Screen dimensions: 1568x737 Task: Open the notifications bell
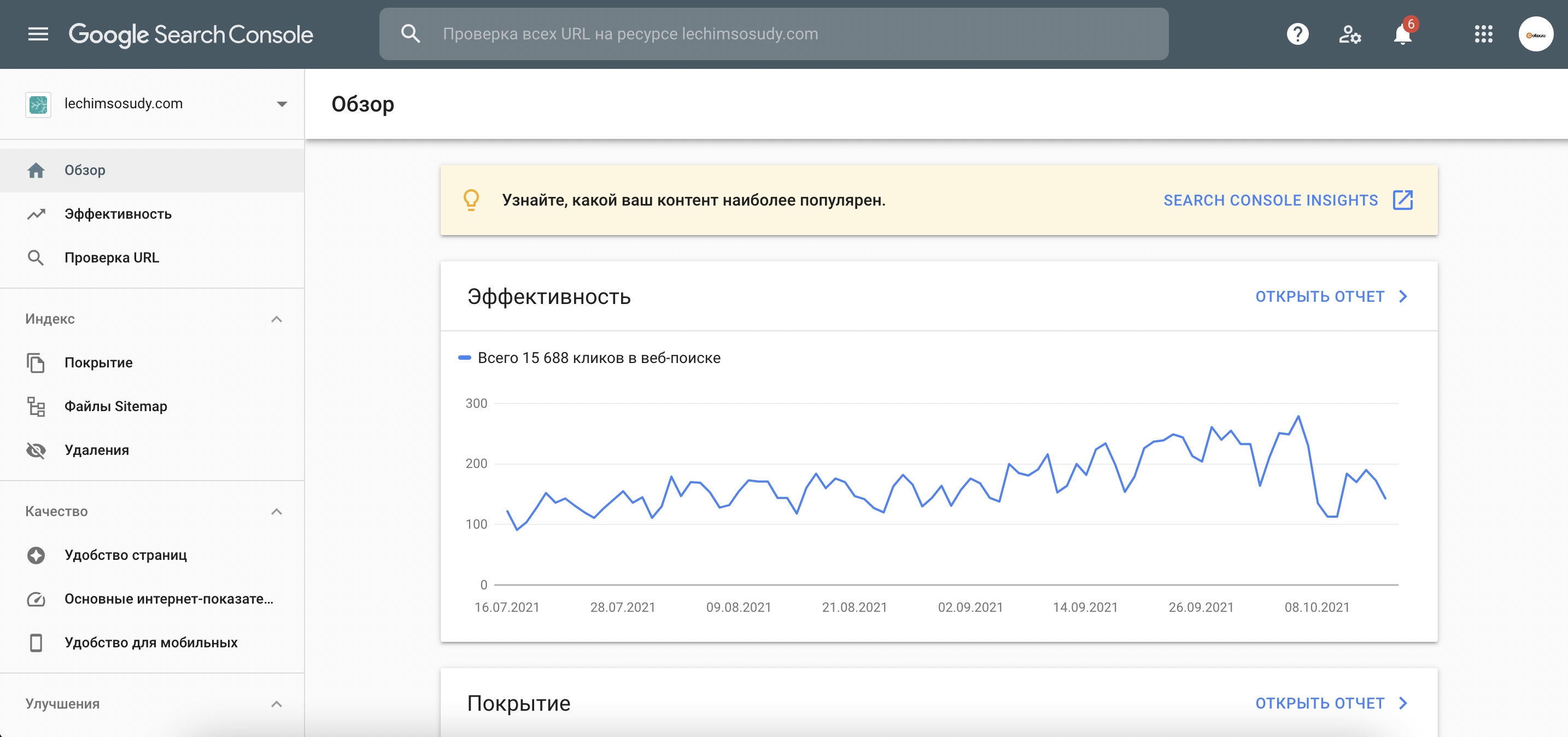pos(1402,34)
